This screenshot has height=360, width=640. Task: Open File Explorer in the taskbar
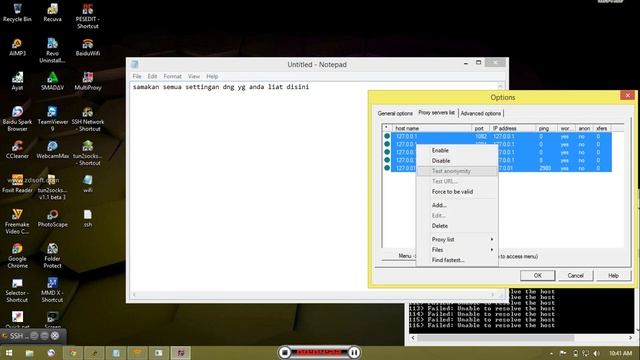point(29,353)
